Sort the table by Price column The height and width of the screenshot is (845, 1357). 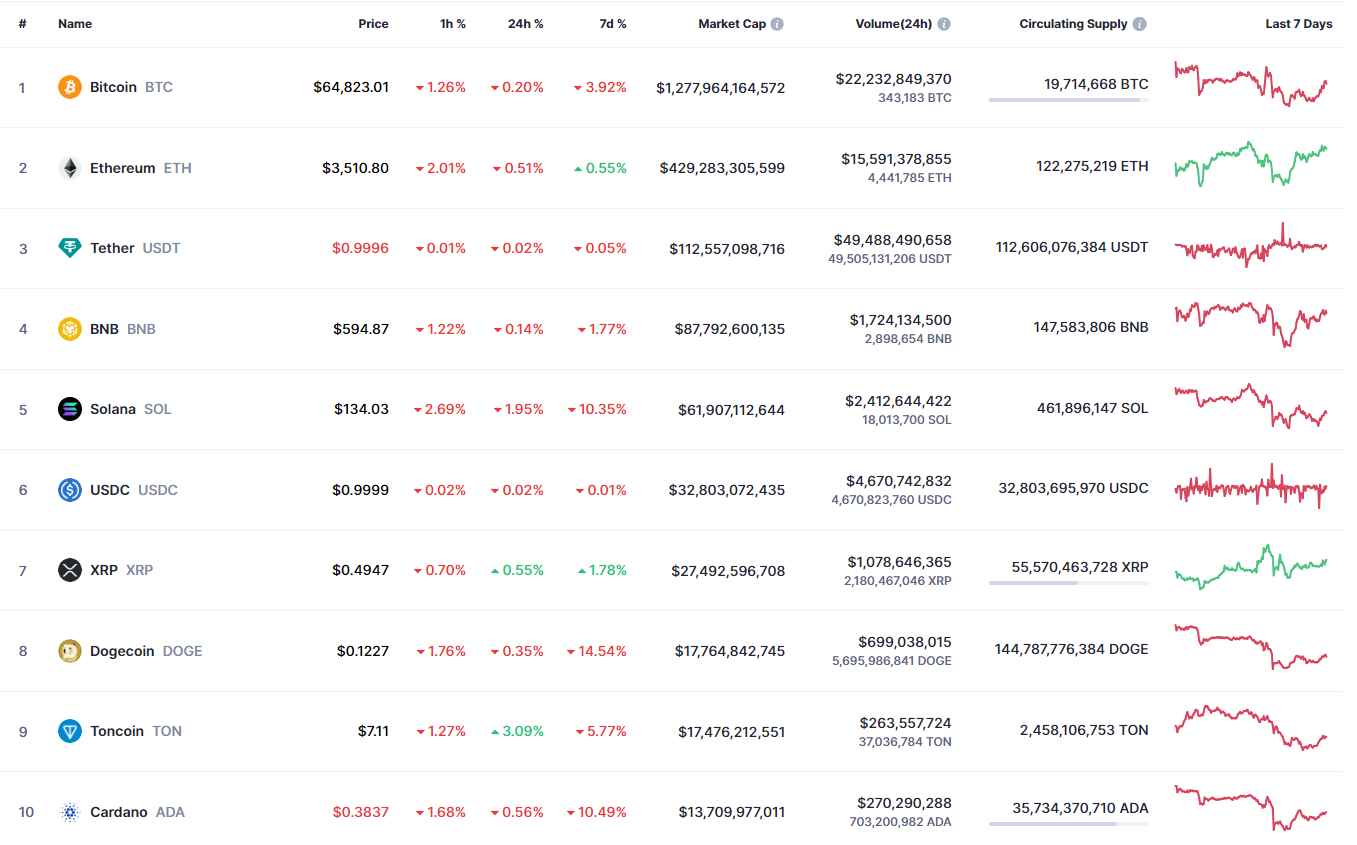[x=373, y=24]
